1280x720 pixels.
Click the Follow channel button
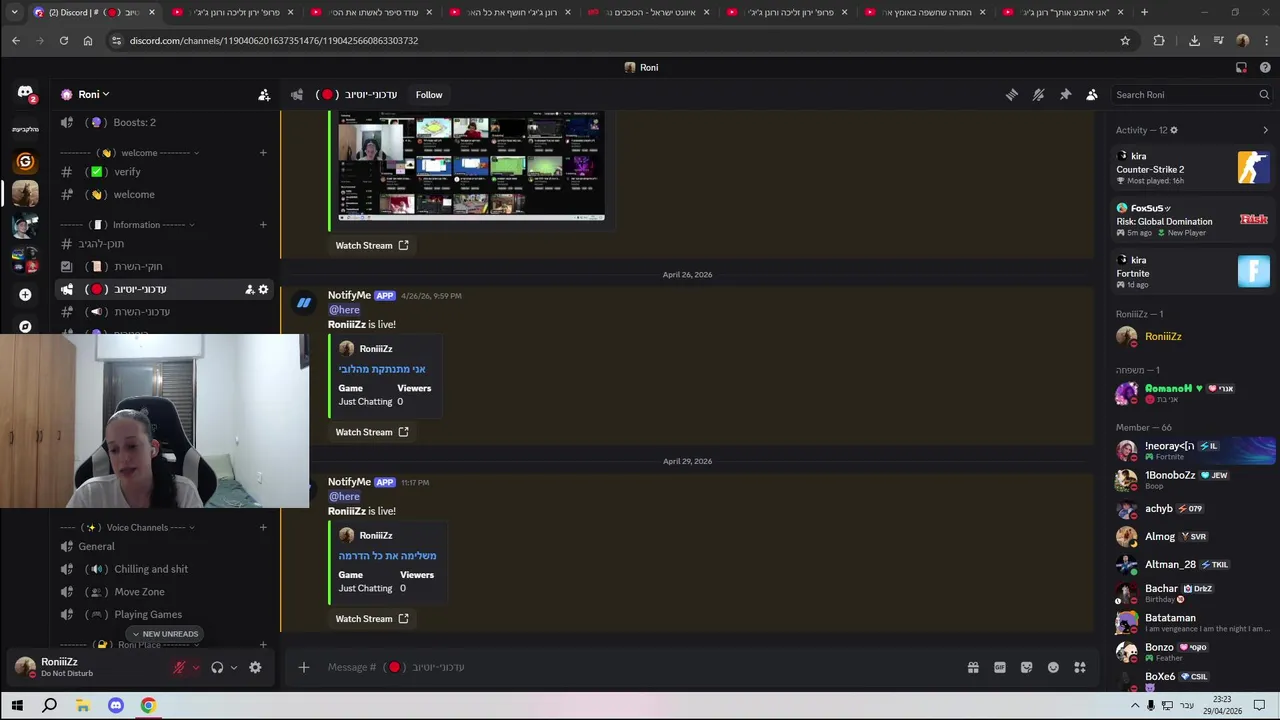429,95
